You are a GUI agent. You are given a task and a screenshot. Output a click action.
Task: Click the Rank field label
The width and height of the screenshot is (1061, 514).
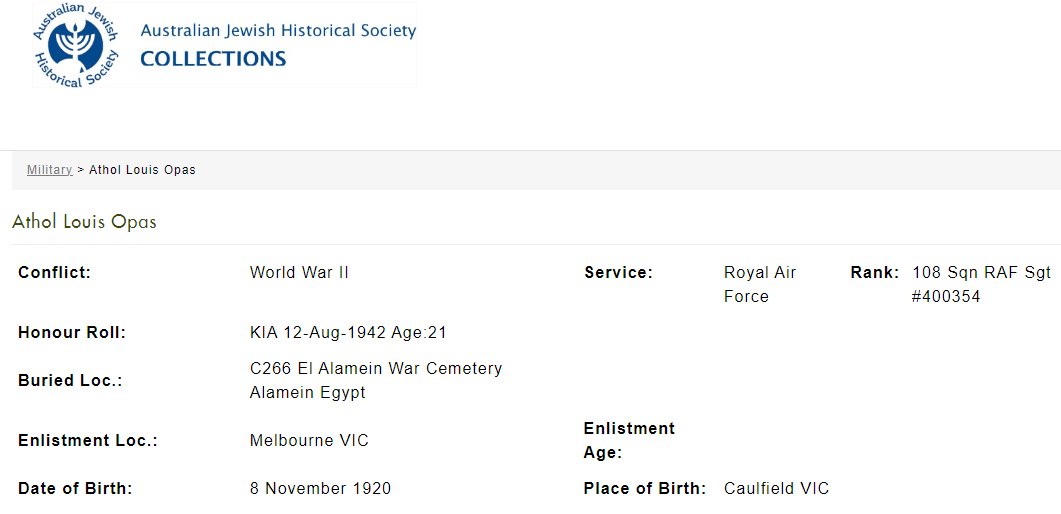click(x=874, y=272)
